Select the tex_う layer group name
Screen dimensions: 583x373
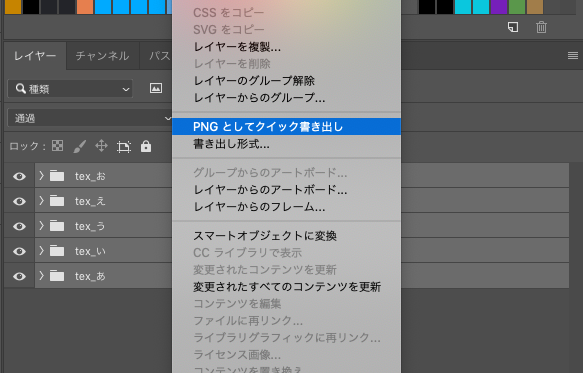(x=90, y=226)
